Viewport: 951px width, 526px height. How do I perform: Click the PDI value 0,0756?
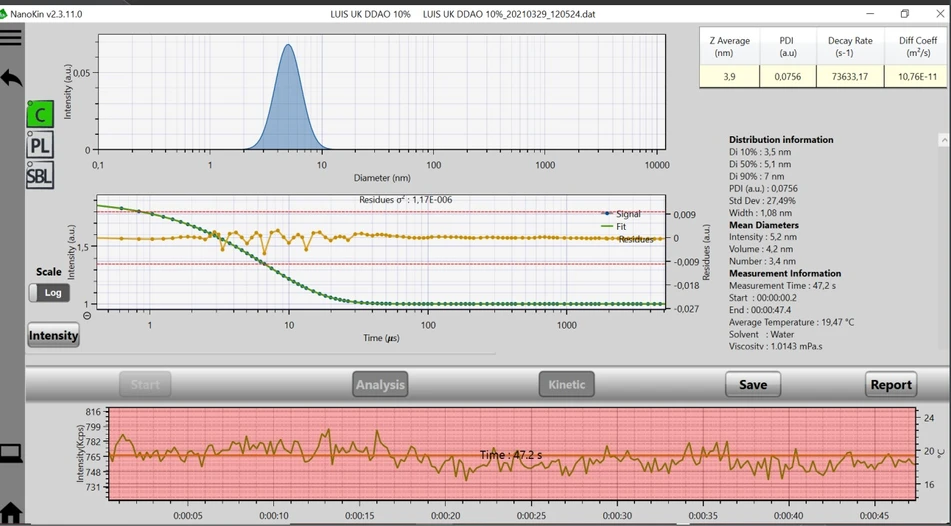coord(788,76)
